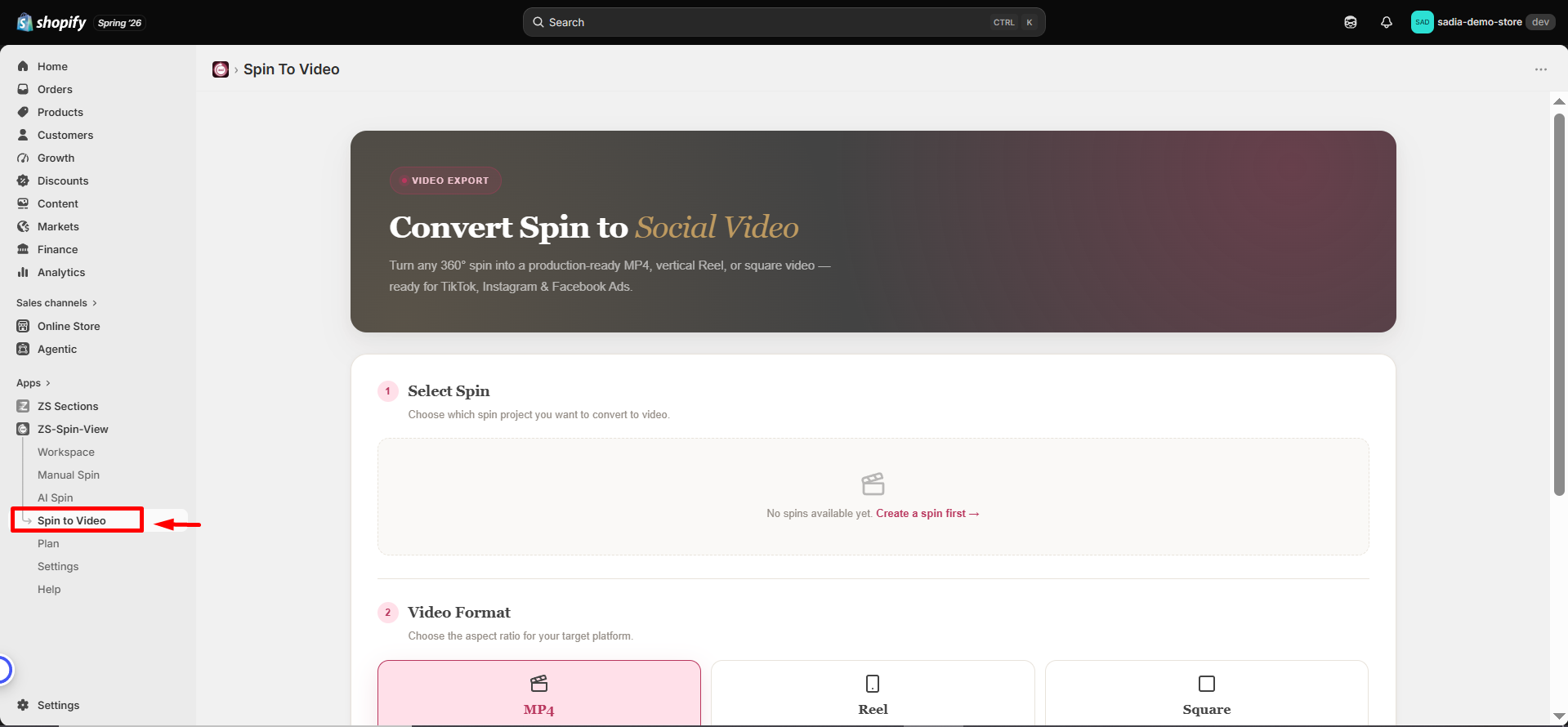This screenshot has width=1568, height=727.
Task: Open the AI Spin page
Action: coord(55,497)
